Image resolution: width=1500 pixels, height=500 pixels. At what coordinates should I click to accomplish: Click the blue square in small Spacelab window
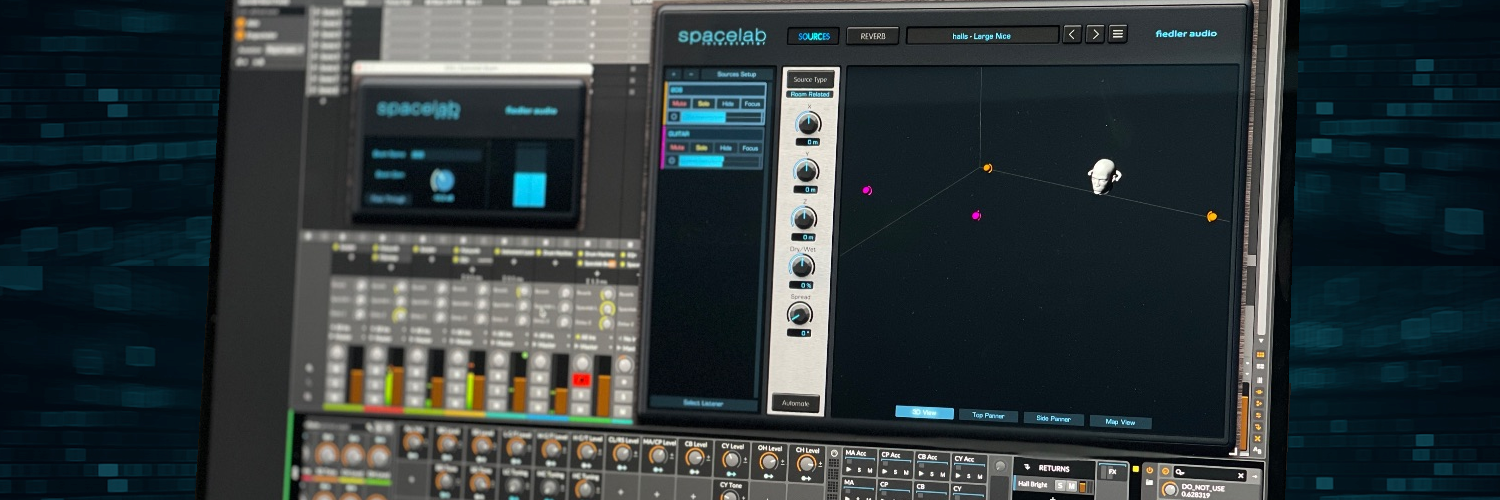point(529,188)
